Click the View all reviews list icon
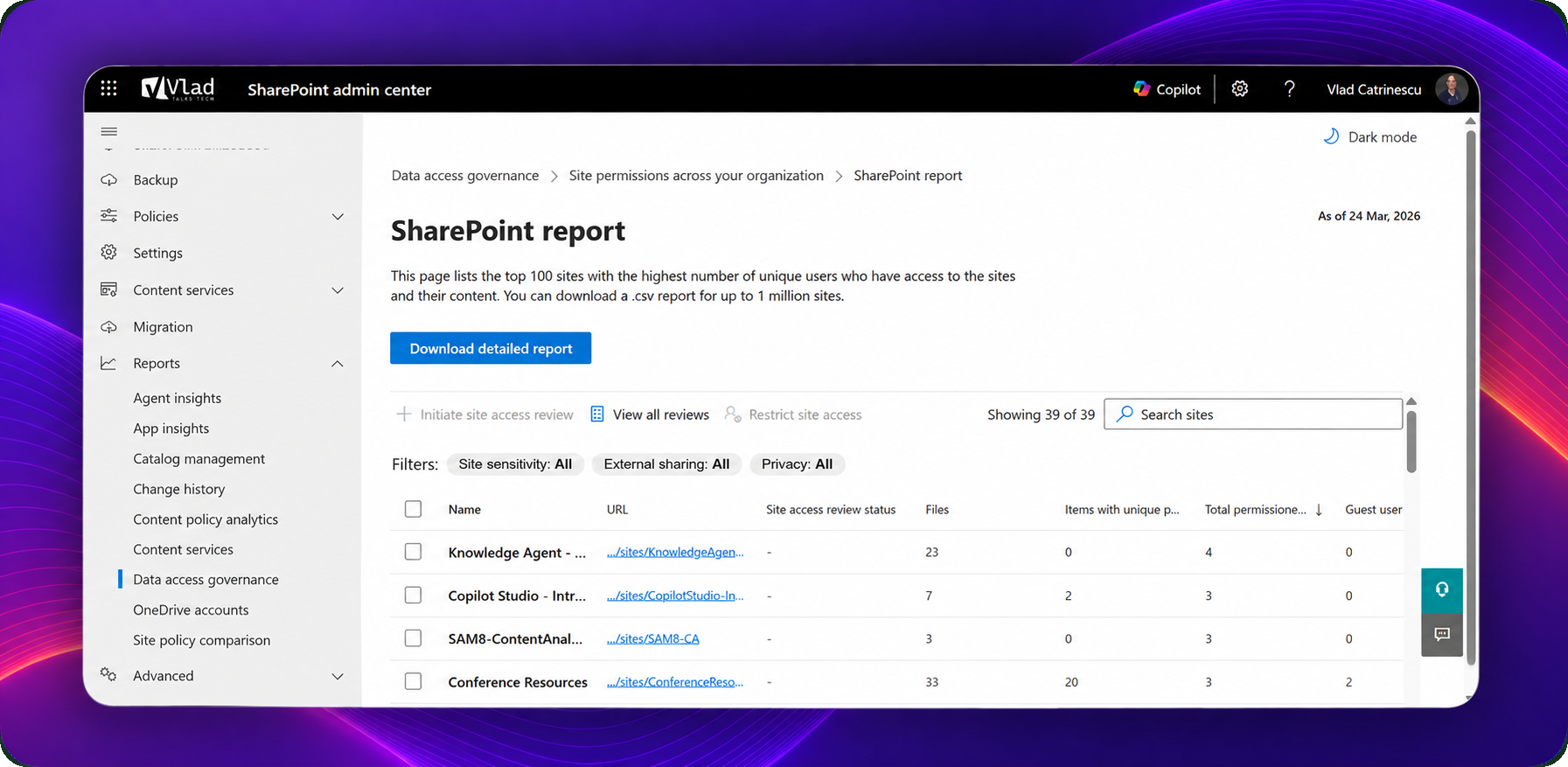 point(597,414)
